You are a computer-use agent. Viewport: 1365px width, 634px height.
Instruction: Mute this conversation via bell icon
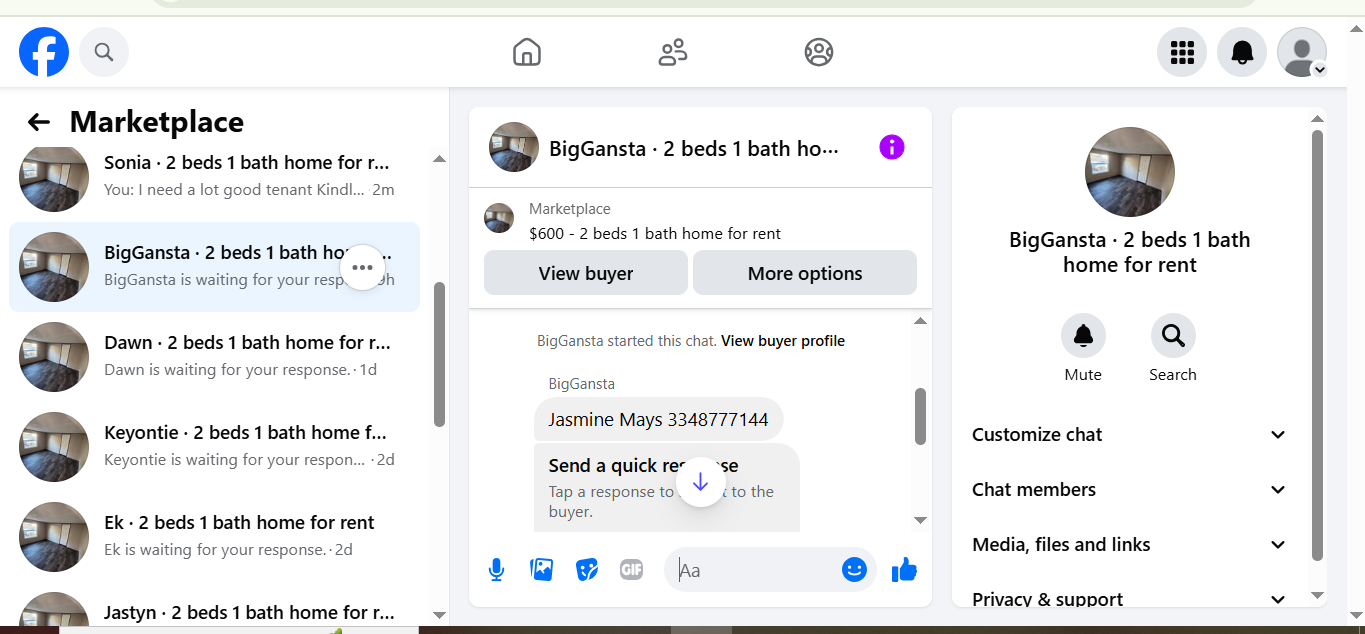coord(1083,336)
